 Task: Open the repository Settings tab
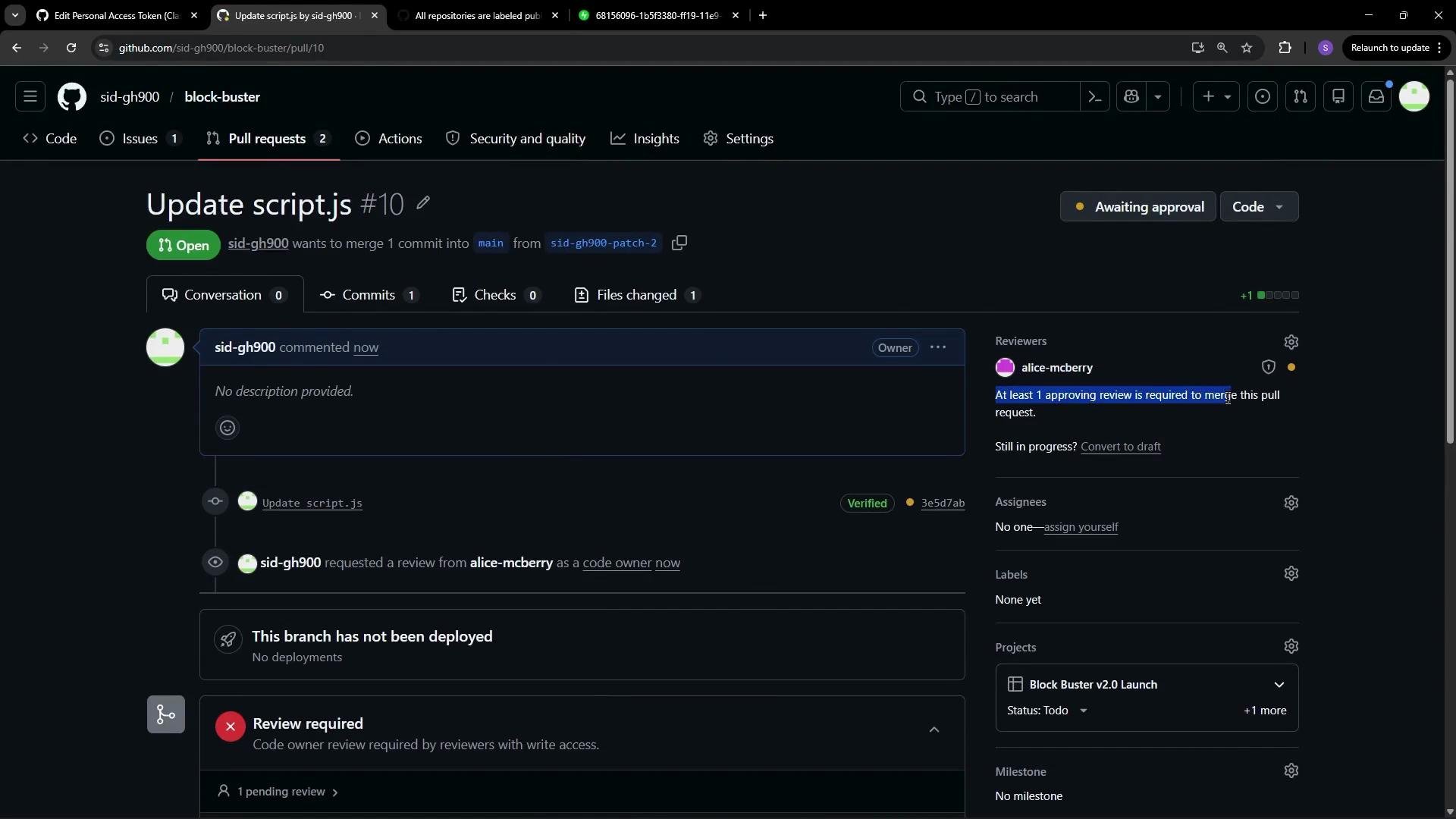739,139
